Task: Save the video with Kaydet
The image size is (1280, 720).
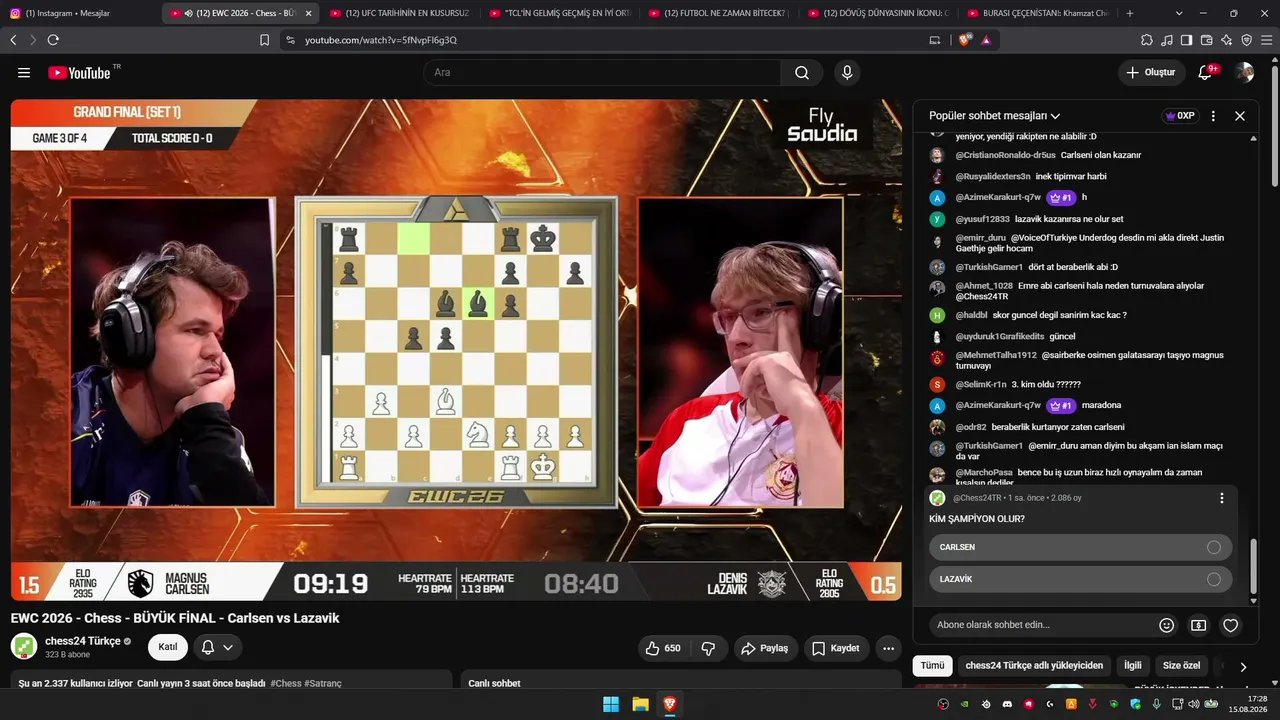Action: pos(835,648)
